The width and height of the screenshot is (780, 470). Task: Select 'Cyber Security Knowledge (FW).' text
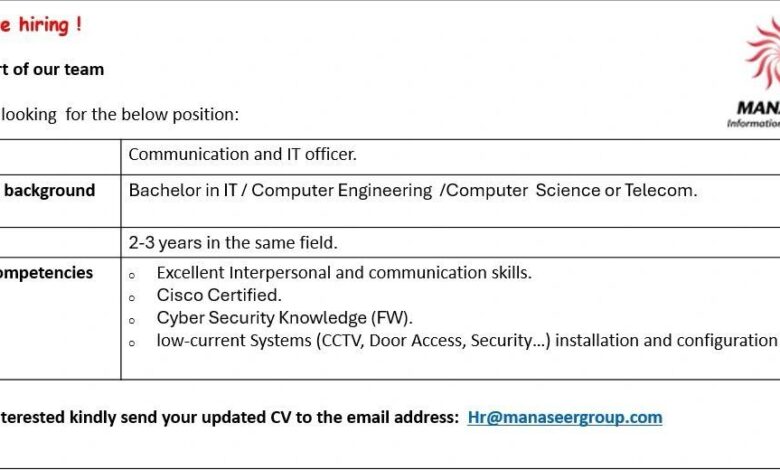285,318
